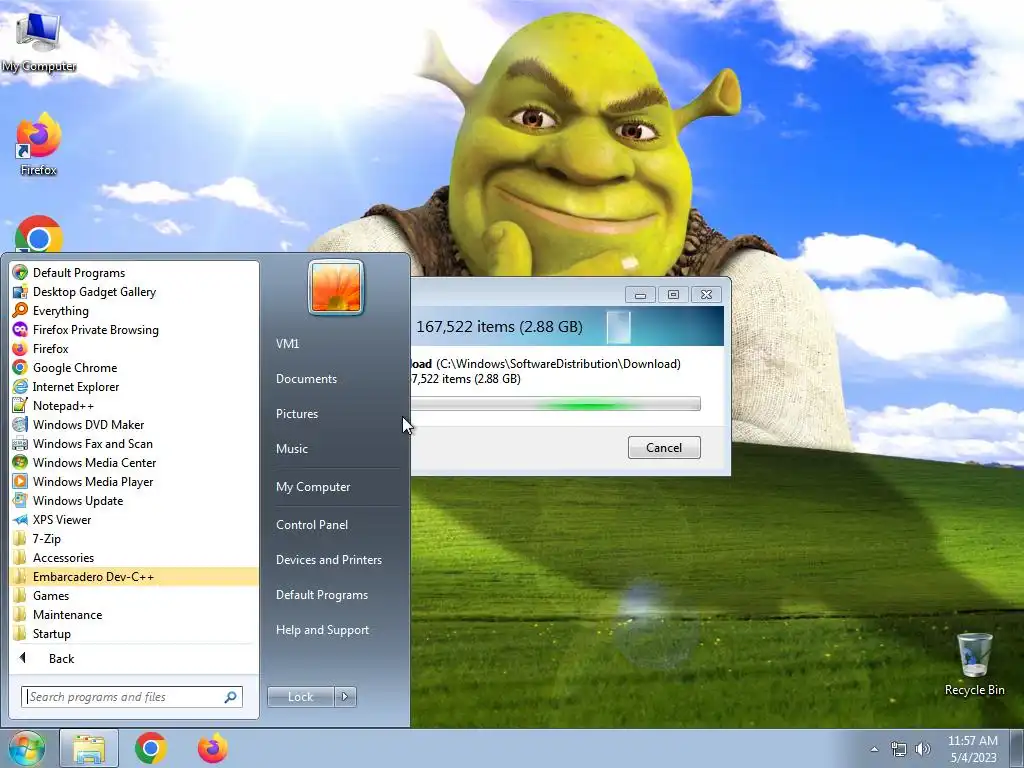The height and width of the screenshot is (768, 1024).
Task: Expand the Games folder
Action: point(134,595)
